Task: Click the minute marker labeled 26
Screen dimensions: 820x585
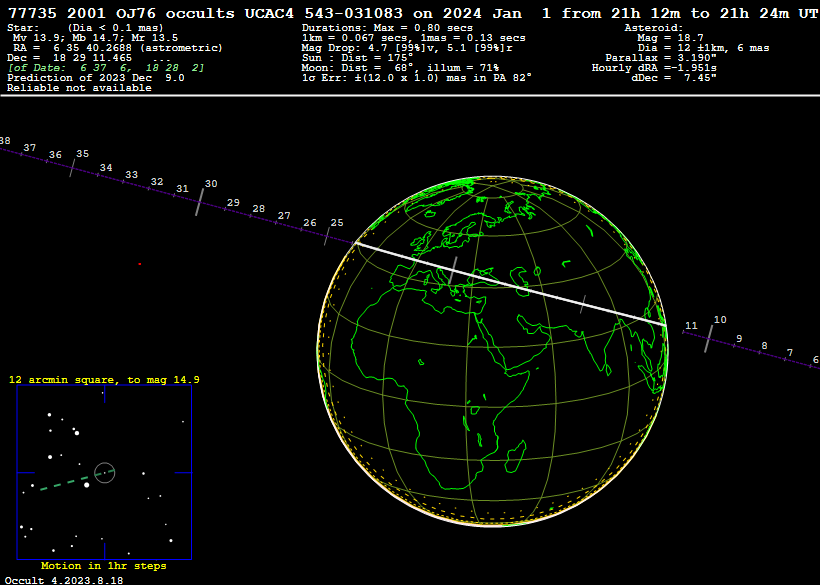Action: (310, 223)
